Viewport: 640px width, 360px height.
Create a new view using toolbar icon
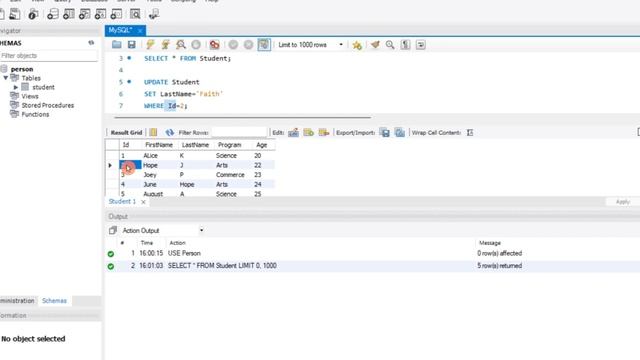pos(84,14)
